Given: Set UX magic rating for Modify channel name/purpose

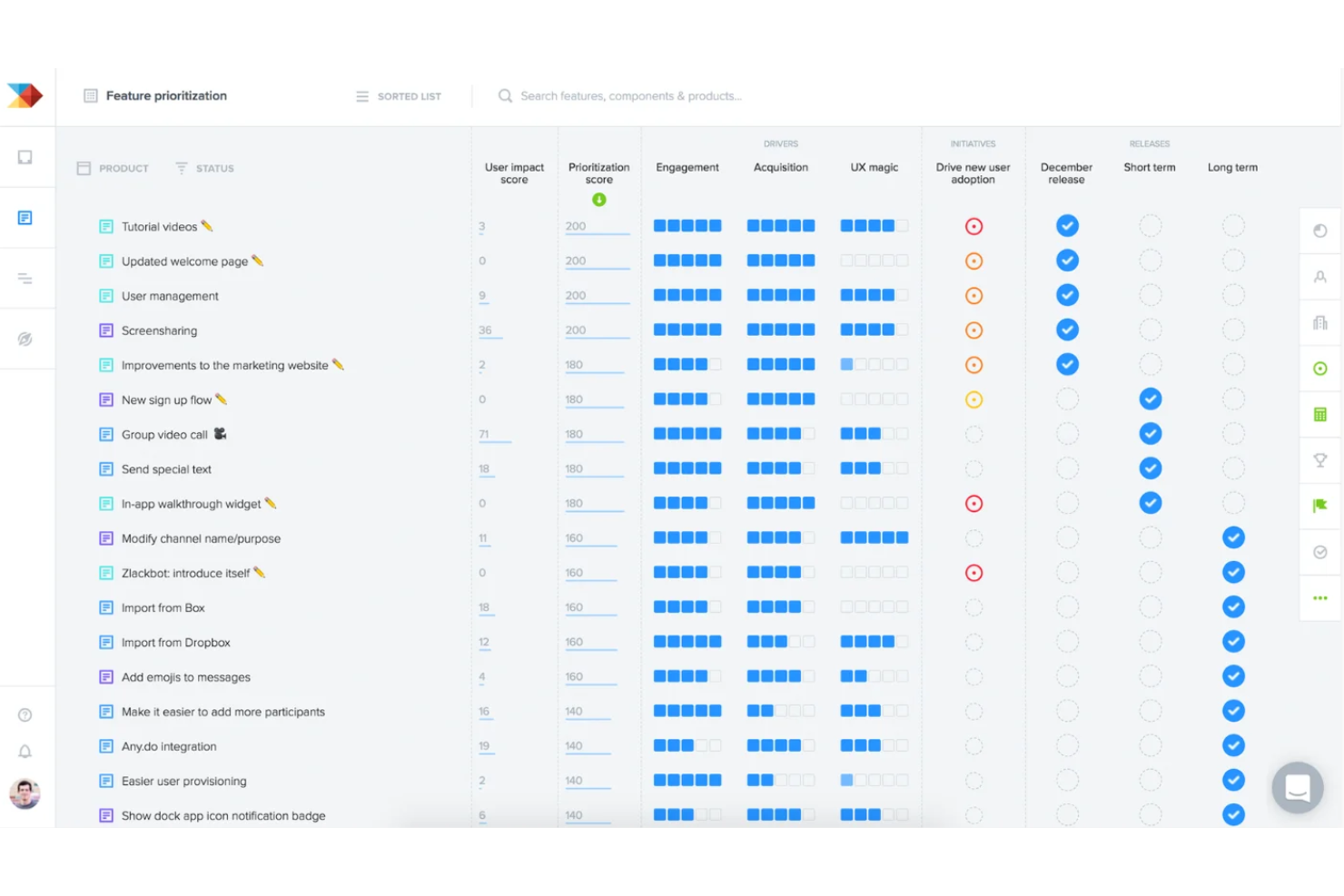Looking at the screenshot, I should [875, 538].
